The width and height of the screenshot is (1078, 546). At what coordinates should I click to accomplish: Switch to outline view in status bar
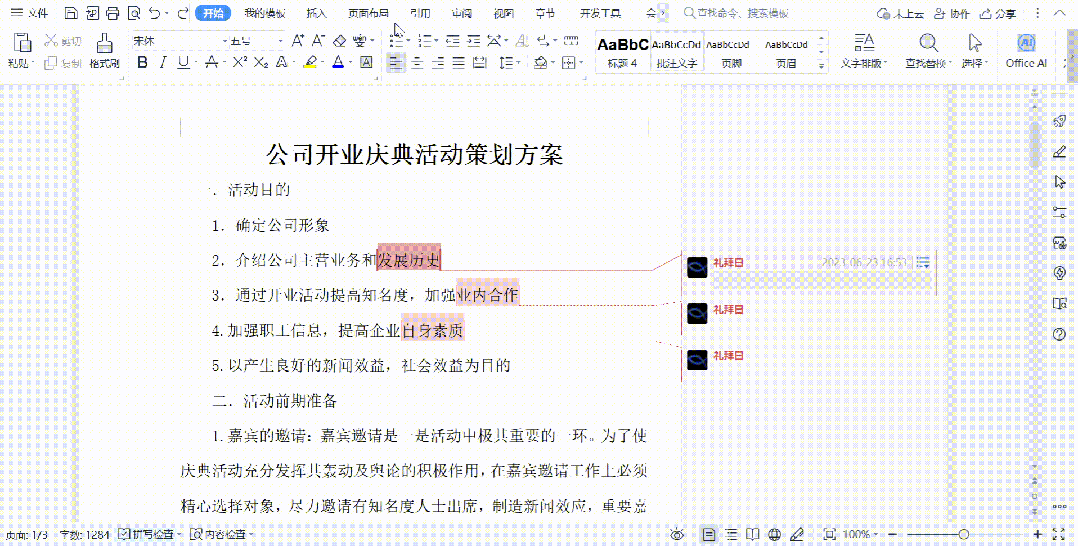tap(733, 534)
